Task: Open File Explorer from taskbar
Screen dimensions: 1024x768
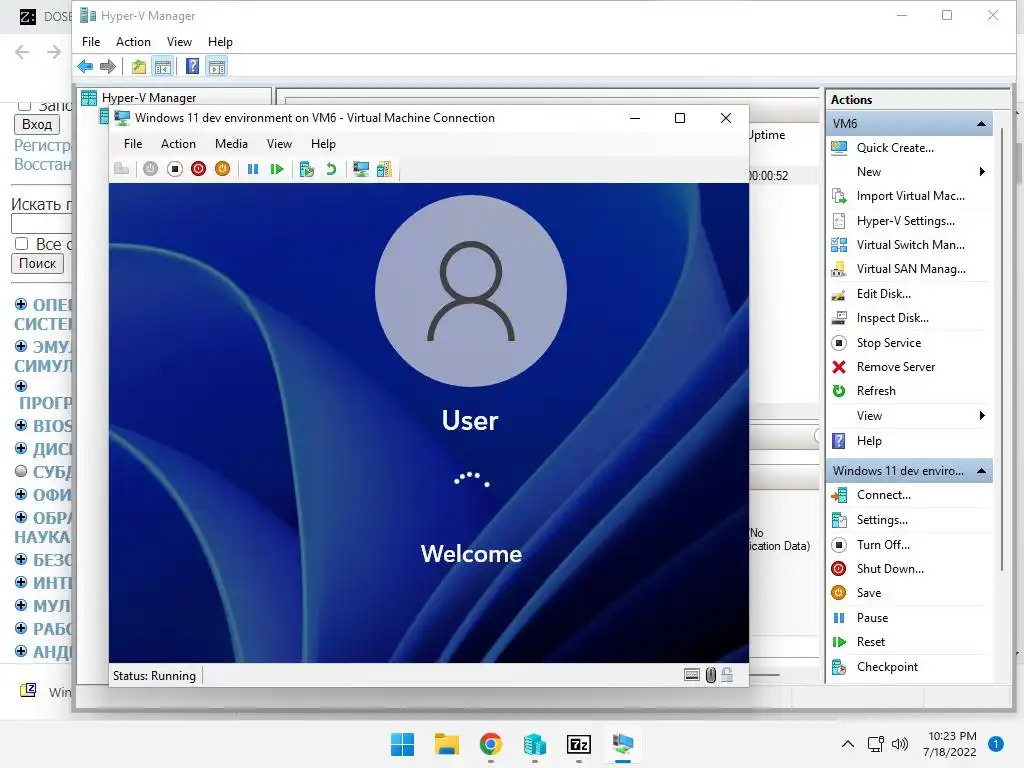Action: click(447, 744)
